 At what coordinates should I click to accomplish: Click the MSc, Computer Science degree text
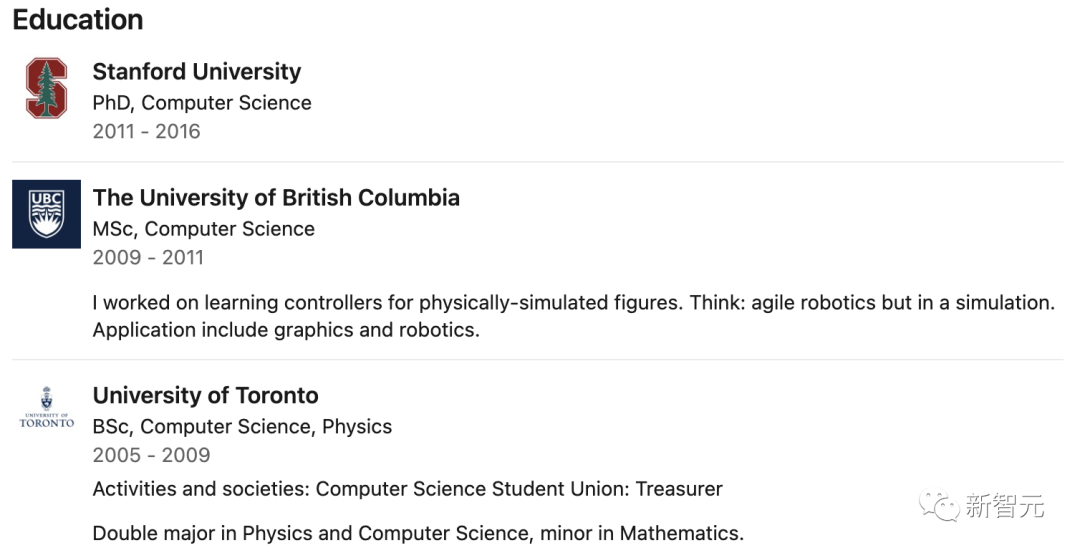pos(203,229)
